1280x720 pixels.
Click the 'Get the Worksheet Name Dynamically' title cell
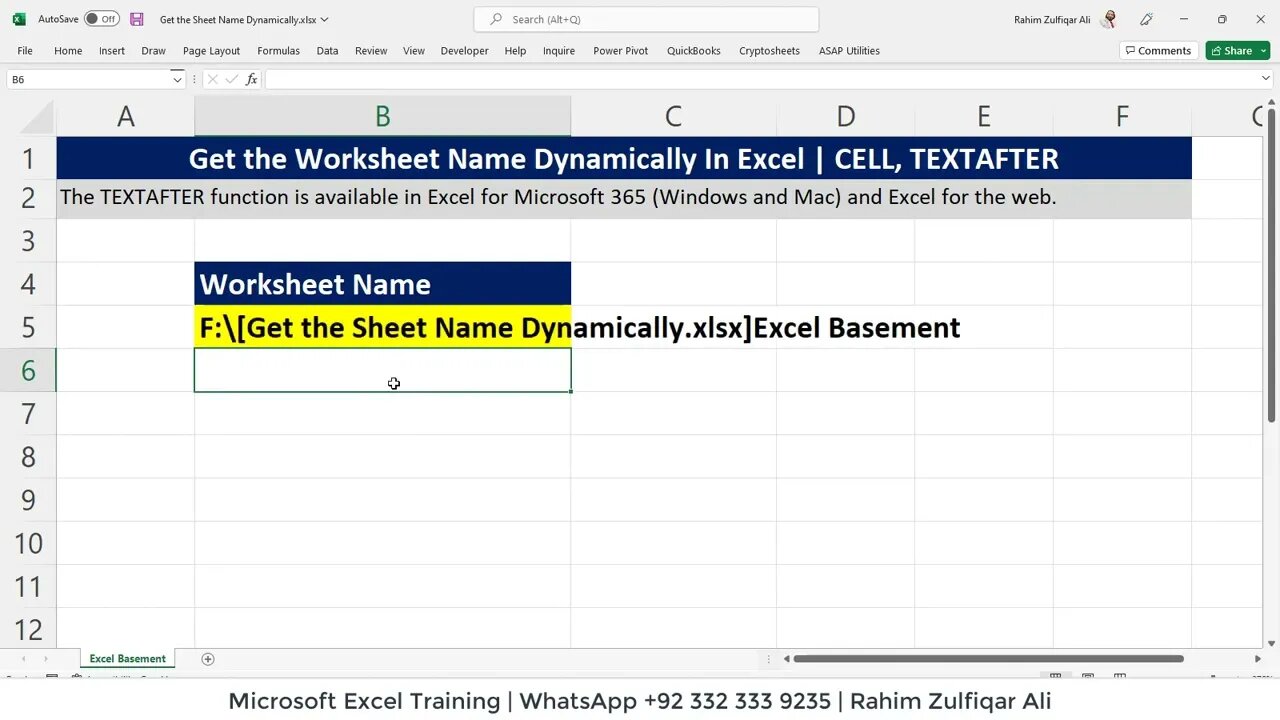pos(624,158)
